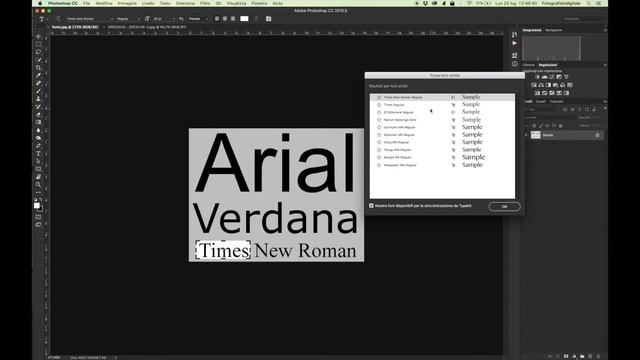Add a Hue/Saturation adjustment
This screenshot has height=360, width=640.
click(x=534, y=85)
